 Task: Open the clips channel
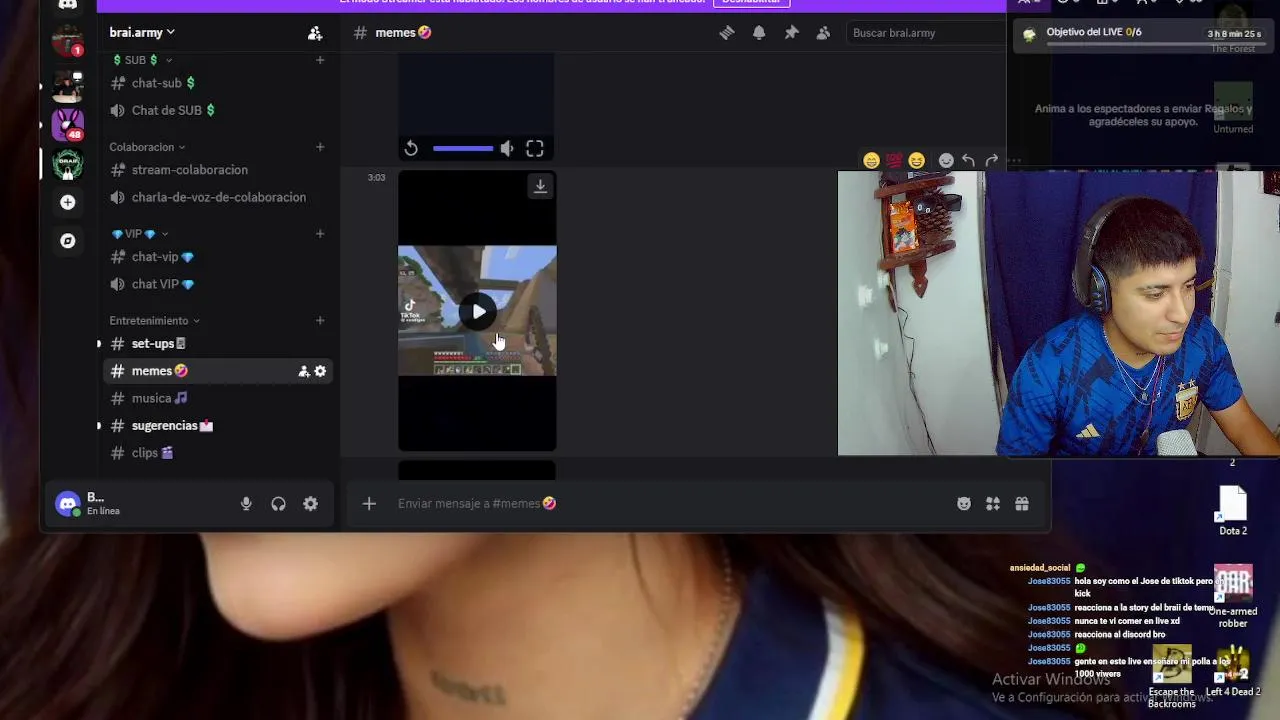[x=219, y=453]
